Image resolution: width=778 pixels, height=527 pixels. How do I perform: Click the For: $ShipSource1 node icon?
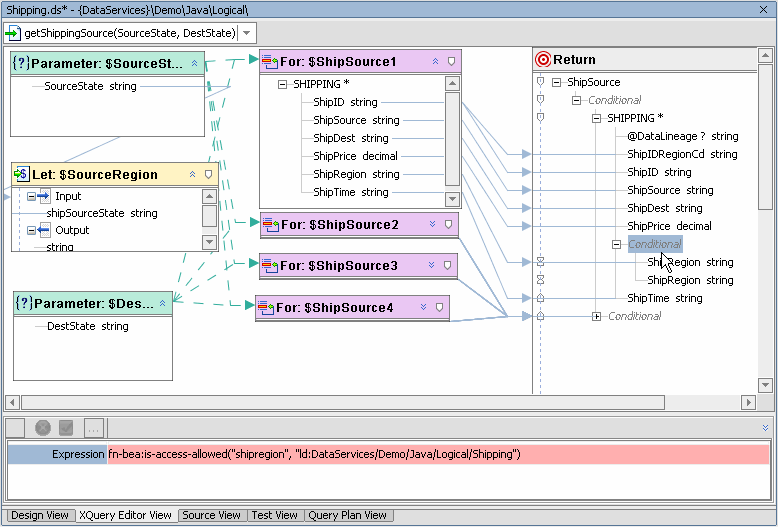point(269,62)
